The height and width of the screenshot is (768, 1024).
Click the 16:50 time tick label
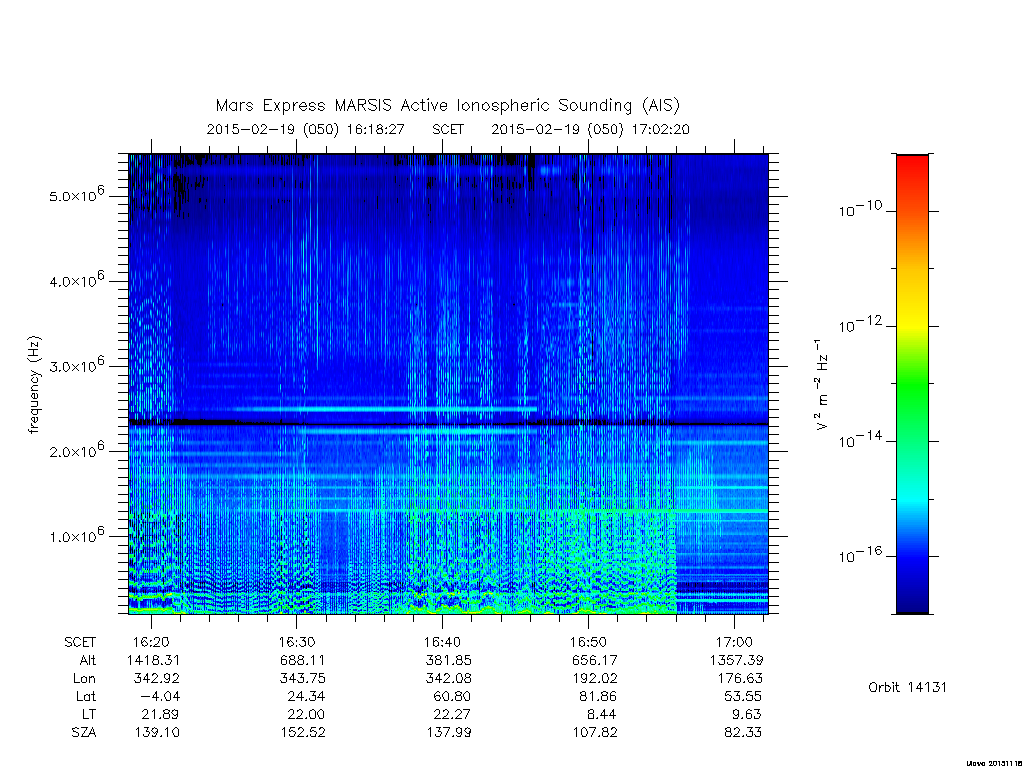(x=588, y=642)
